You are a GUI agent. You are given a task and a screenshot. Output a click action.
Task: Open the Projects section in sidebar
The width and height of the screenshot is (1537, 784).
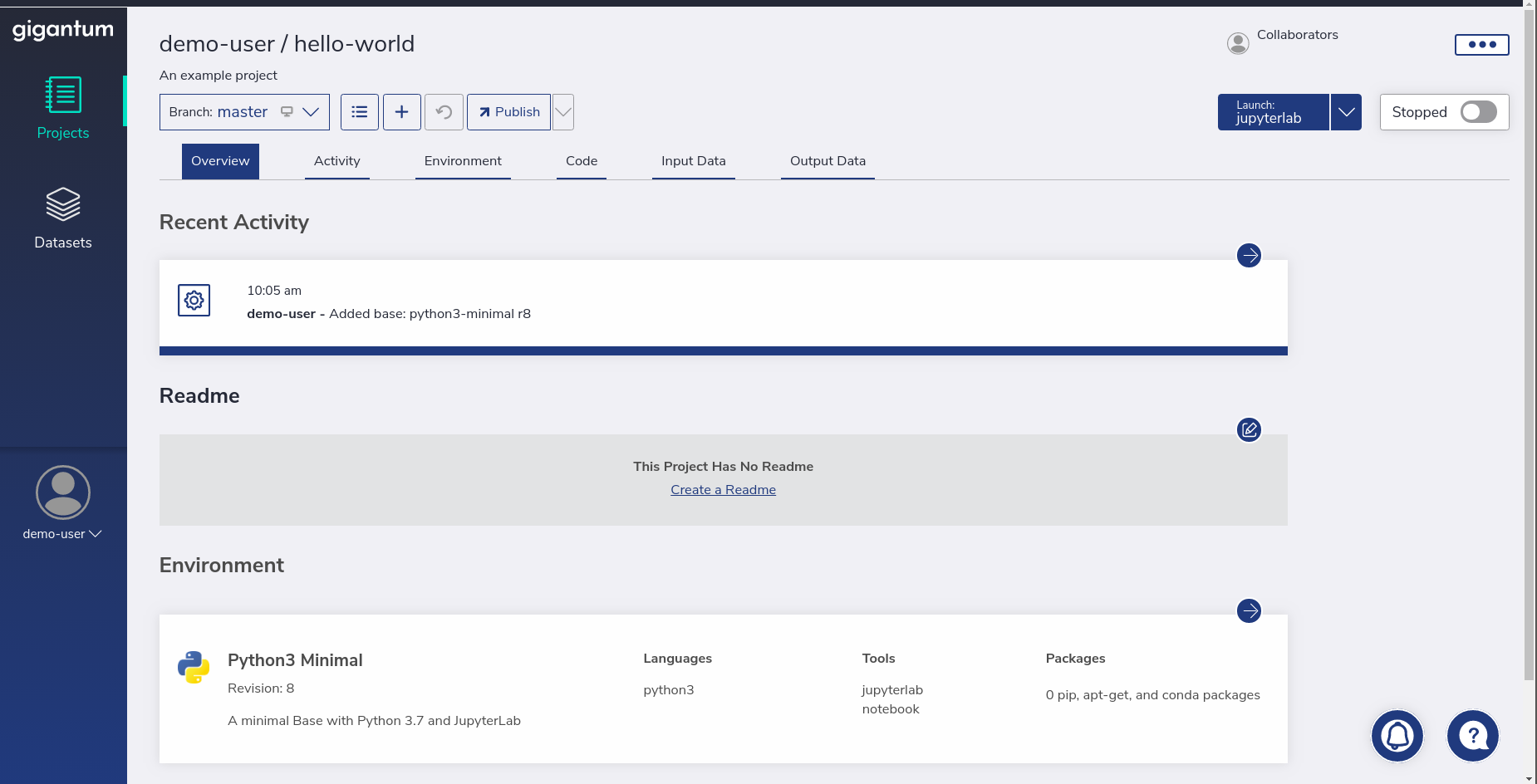pos(63,108)
